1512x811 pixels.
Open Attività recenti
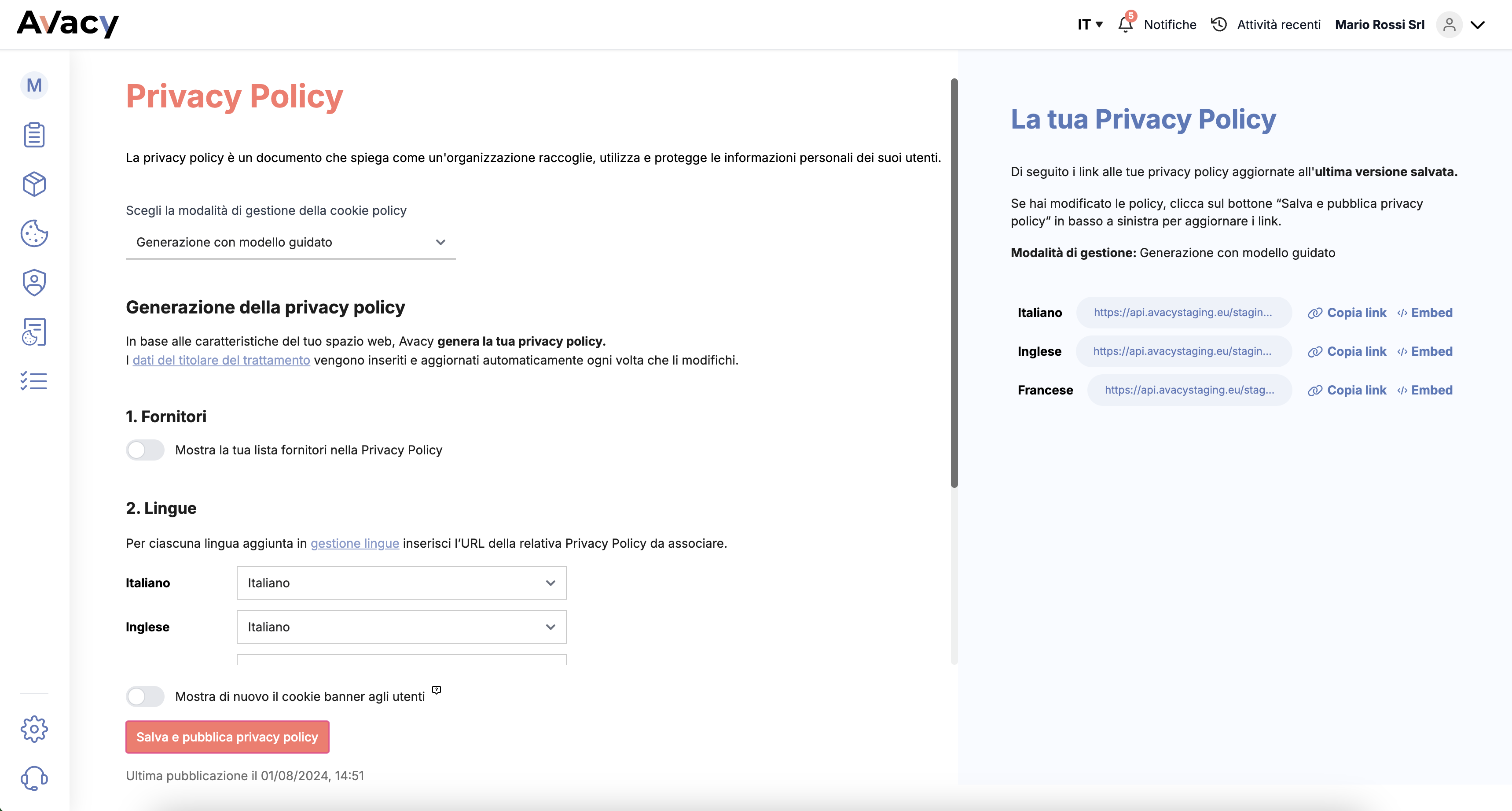[1279, 25]
